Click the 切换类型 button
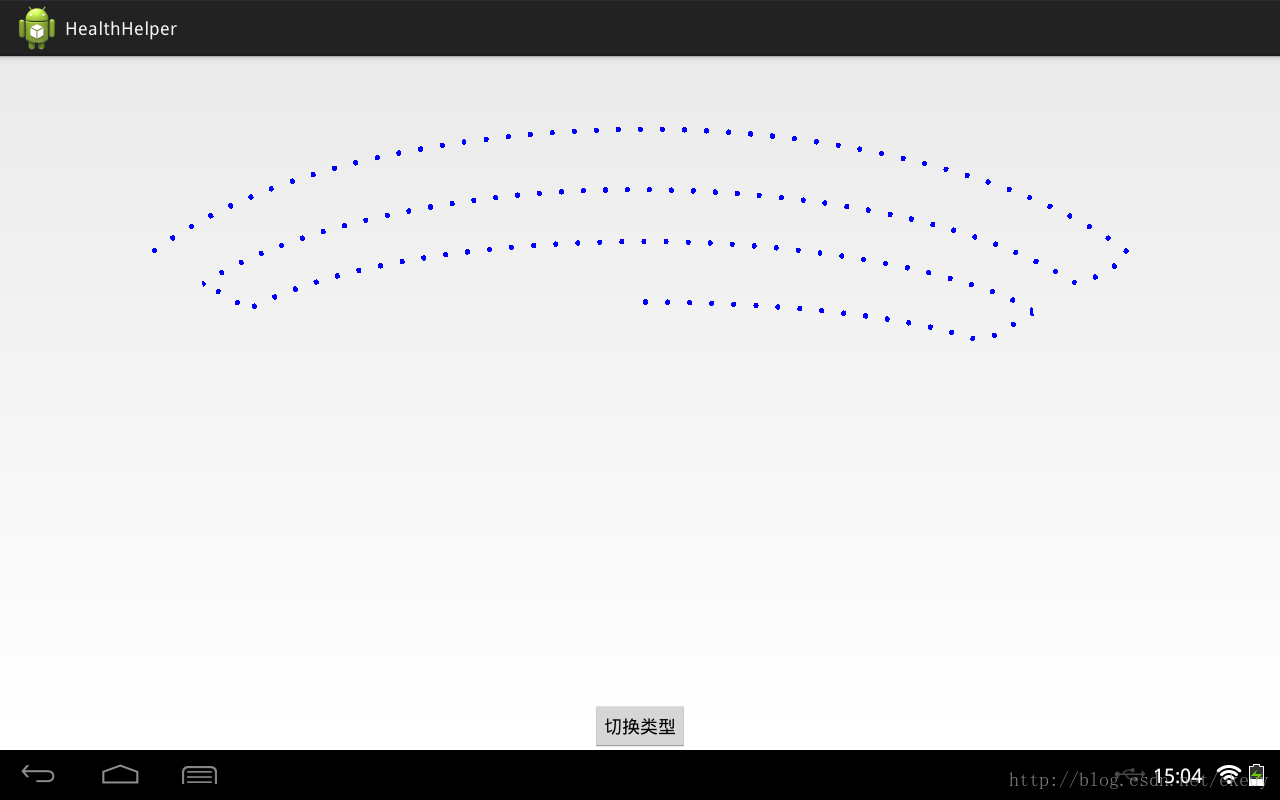 tap(640, 726)
